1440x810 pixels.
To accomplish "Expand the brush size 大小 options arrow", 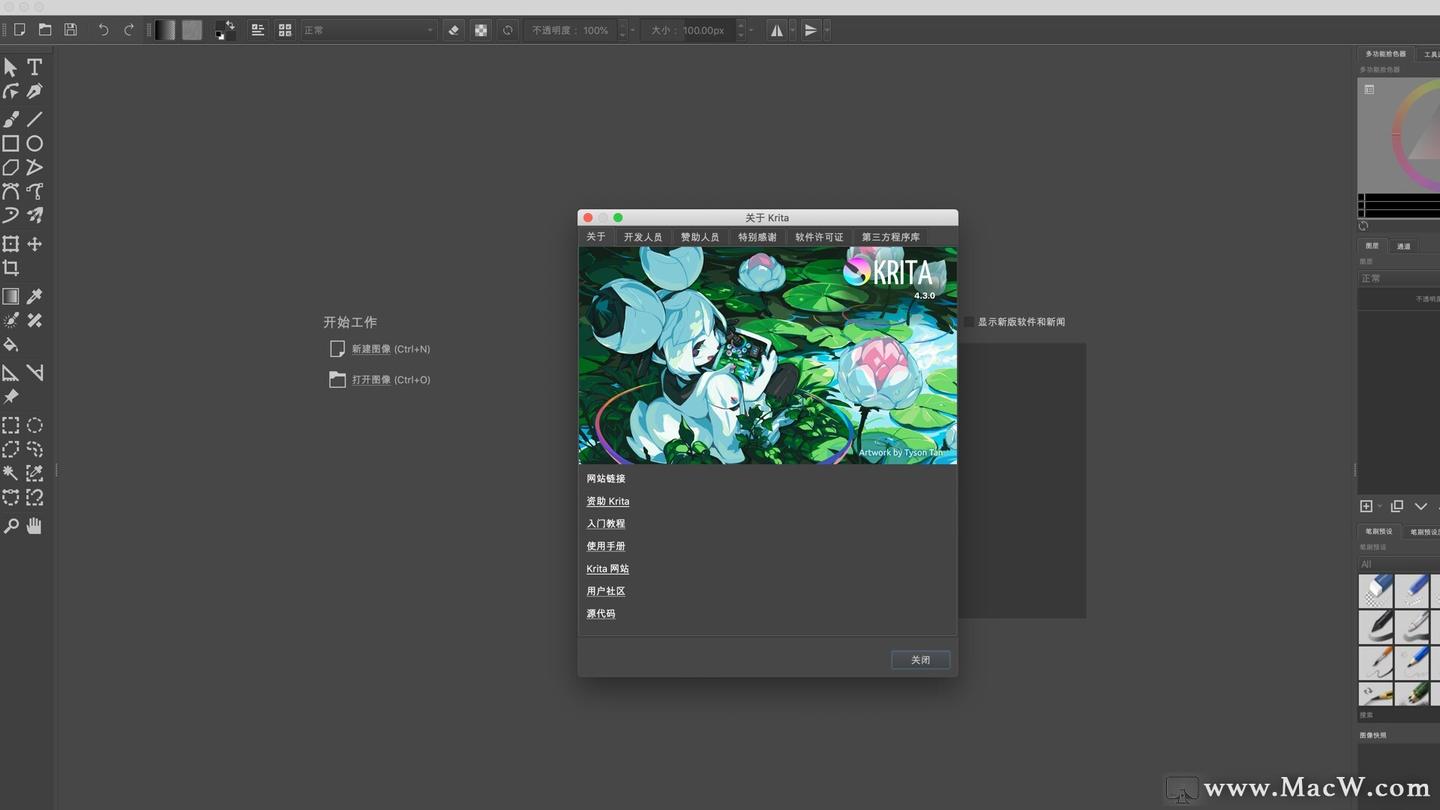I will pos(752,30).
